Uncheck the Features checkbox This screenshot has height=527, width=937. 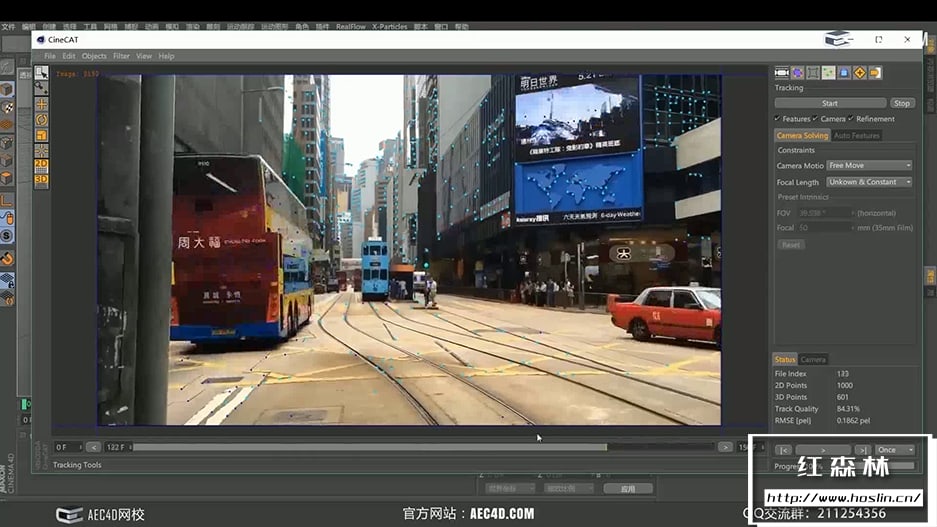click(778, 119)
